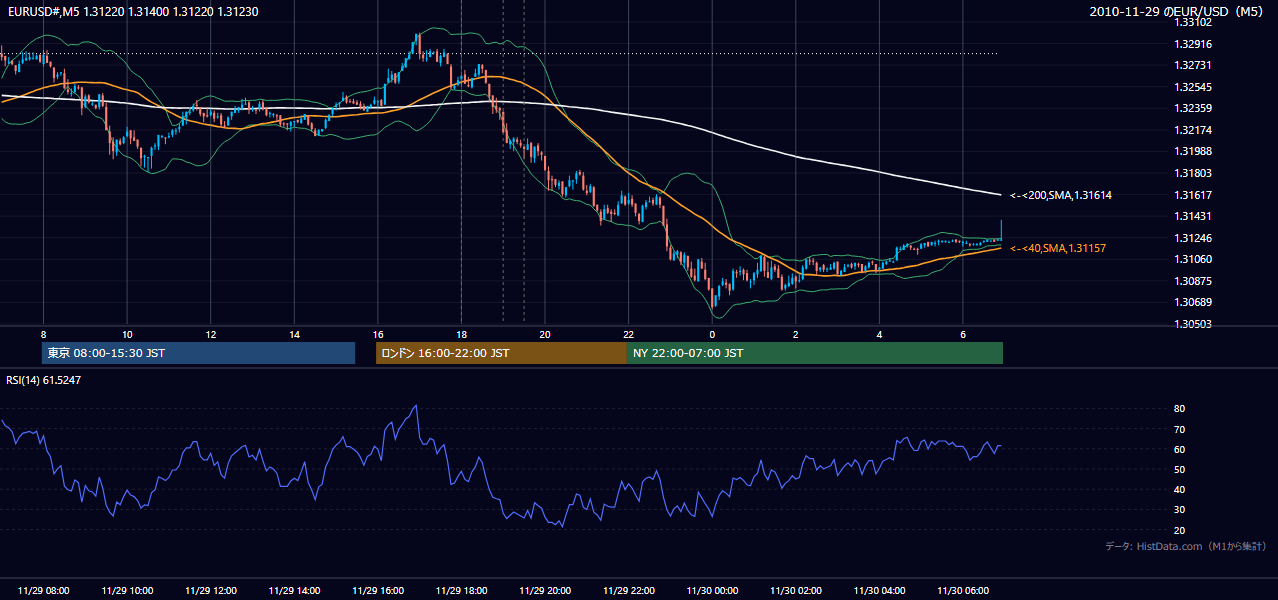1278x600 pixels.
Task: Click RSI axis level 50
Action: tap(1179, 469)
